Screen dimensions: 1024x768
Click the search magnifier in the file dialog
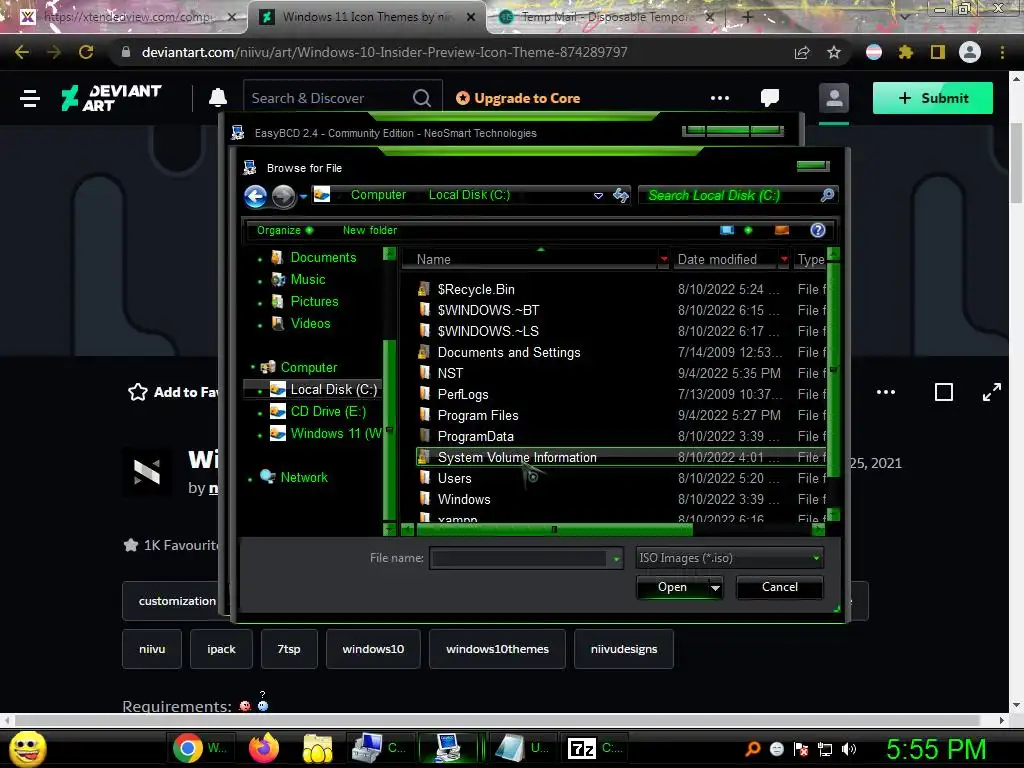click(x=827, y=195)
